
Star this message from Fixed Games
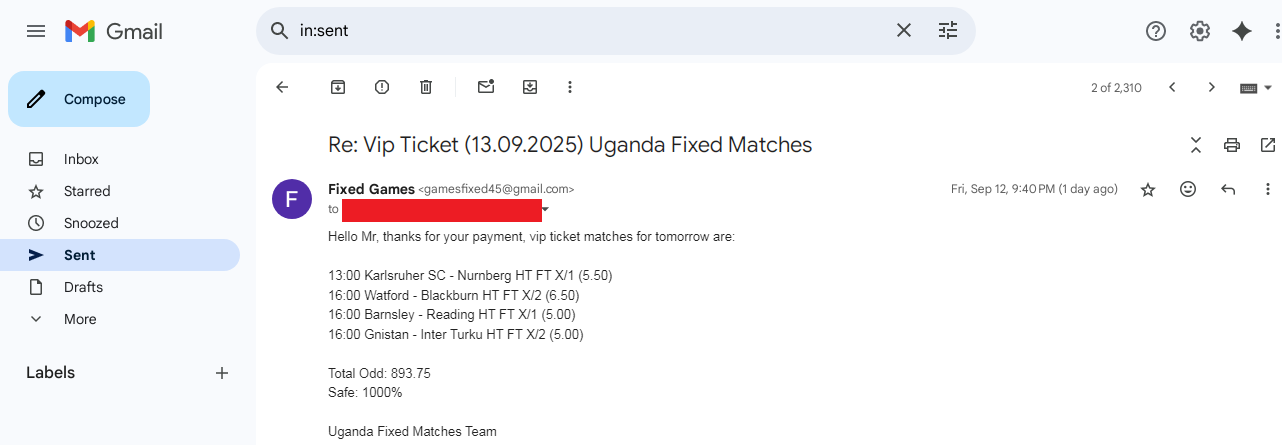(1148, 189)
